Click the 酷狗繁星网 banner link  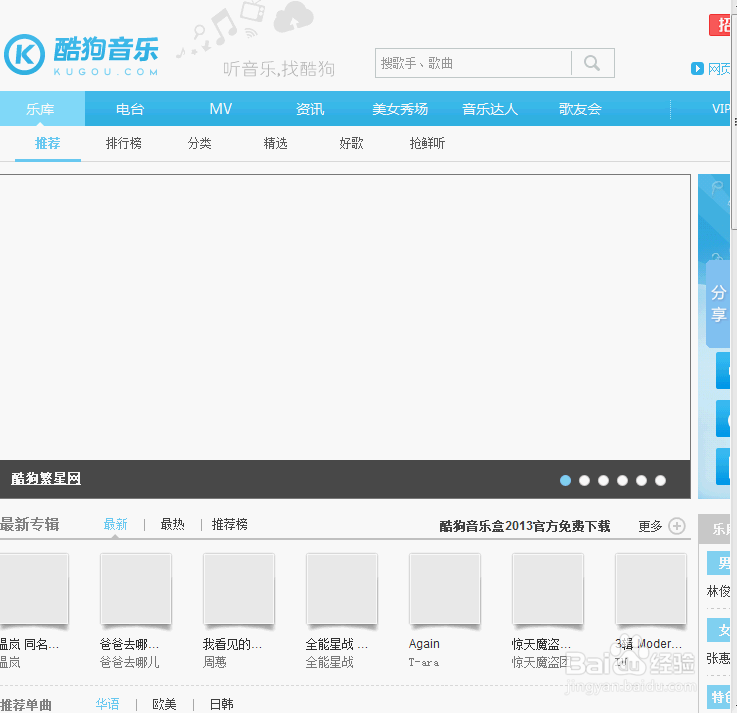pos(46,478)
